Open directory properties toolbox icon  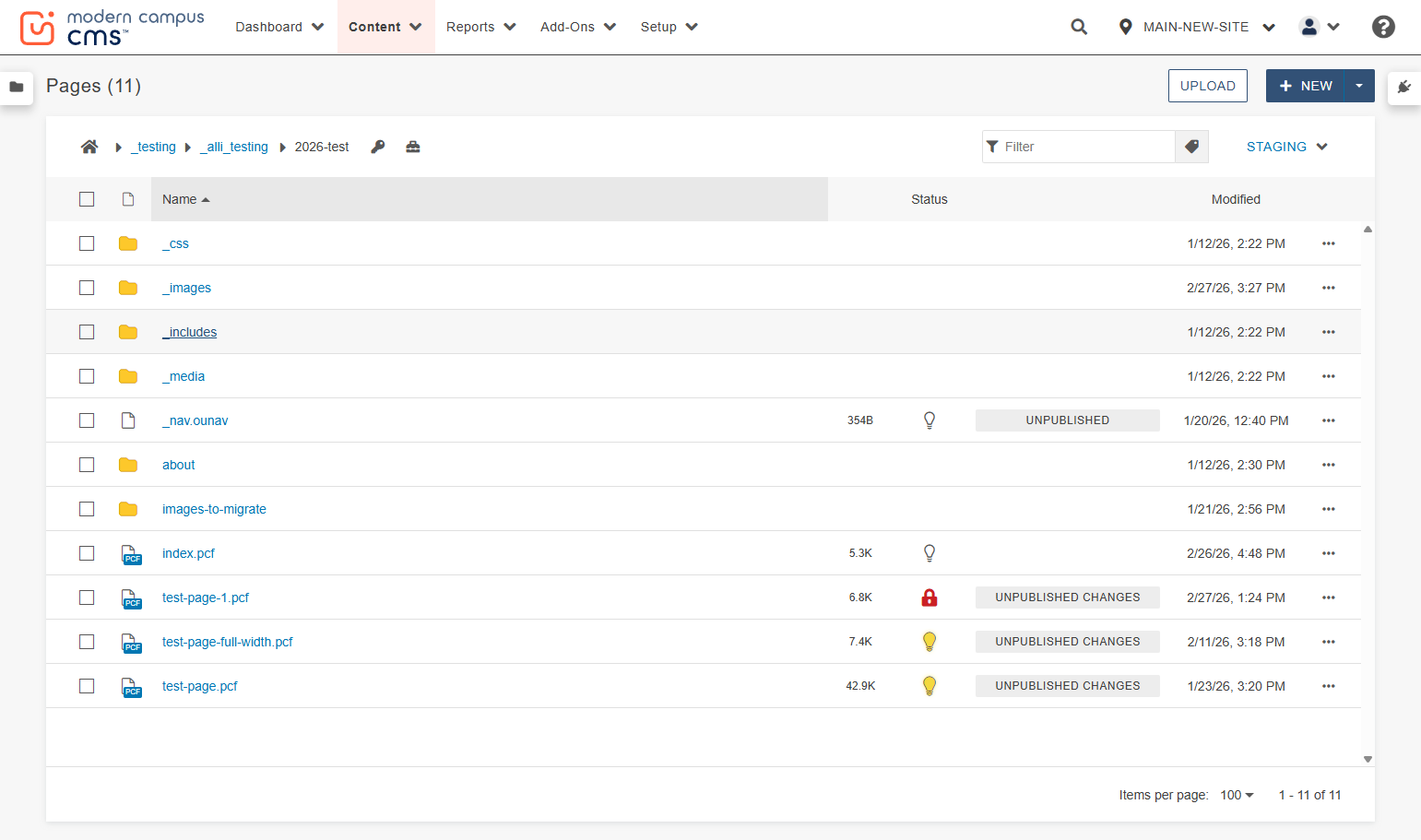413,147
